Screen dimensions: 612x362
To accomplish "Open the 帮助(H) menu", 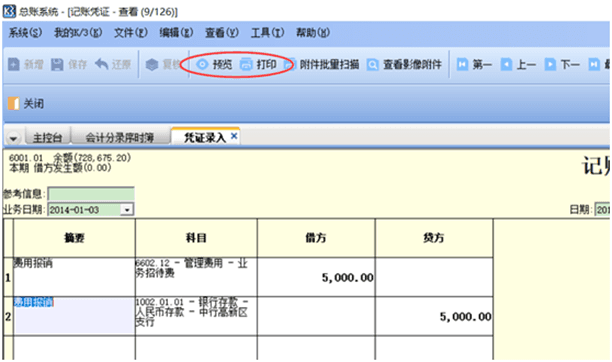I will click(x=313, y=33).
